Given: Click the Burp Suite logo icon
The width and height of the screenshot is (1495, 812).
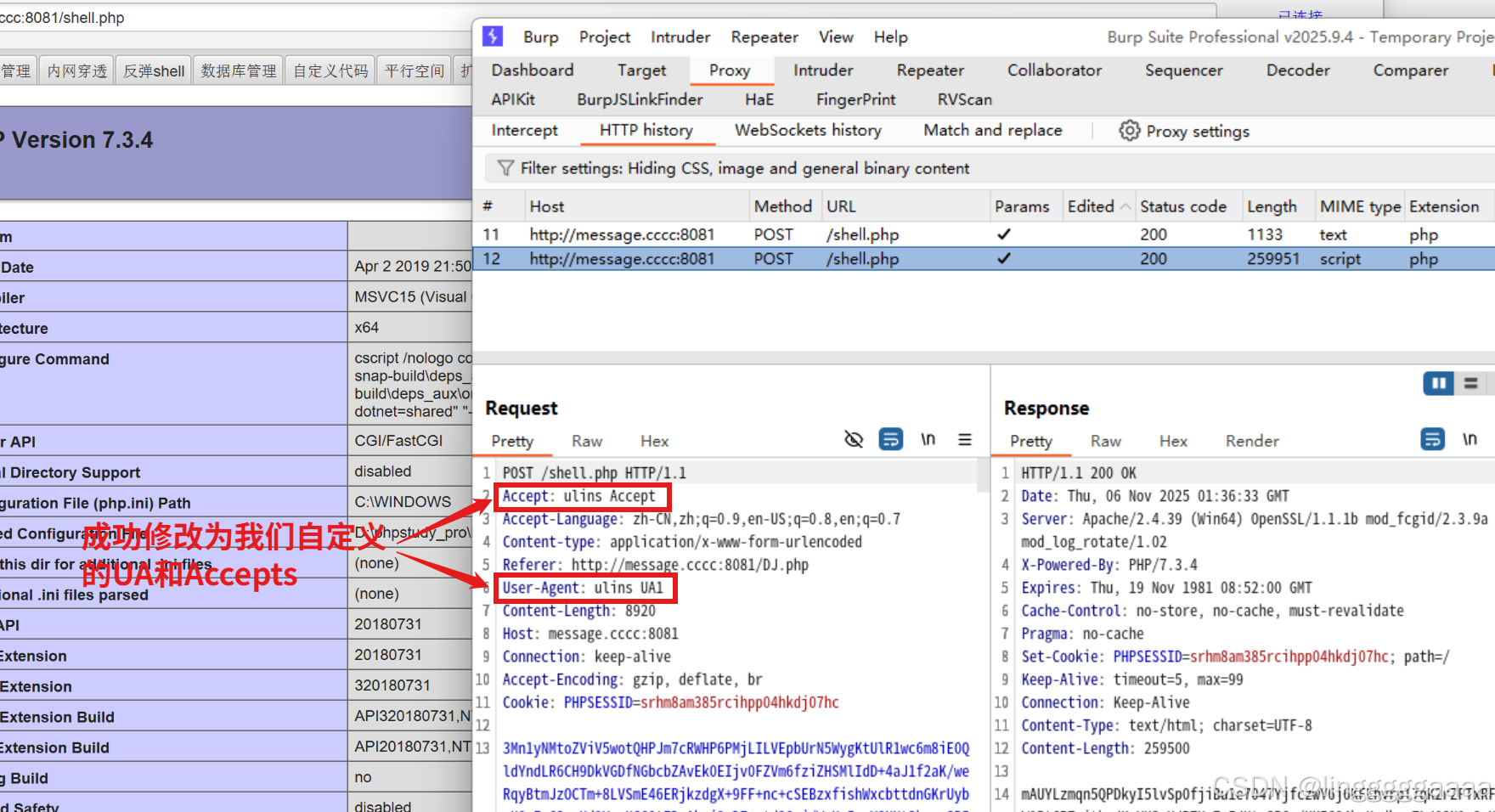Looking at the screenshot, I should point(493,37).
